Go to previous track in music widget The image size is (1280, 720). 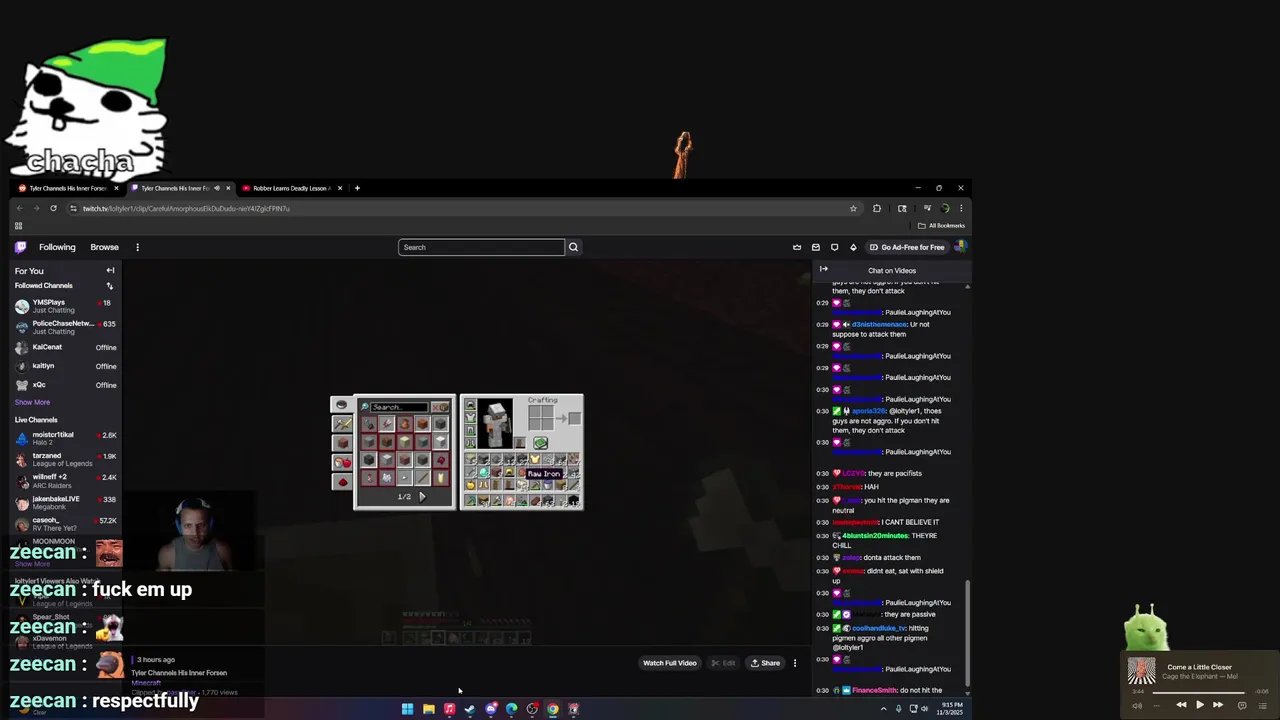(x=1181, y=705)
